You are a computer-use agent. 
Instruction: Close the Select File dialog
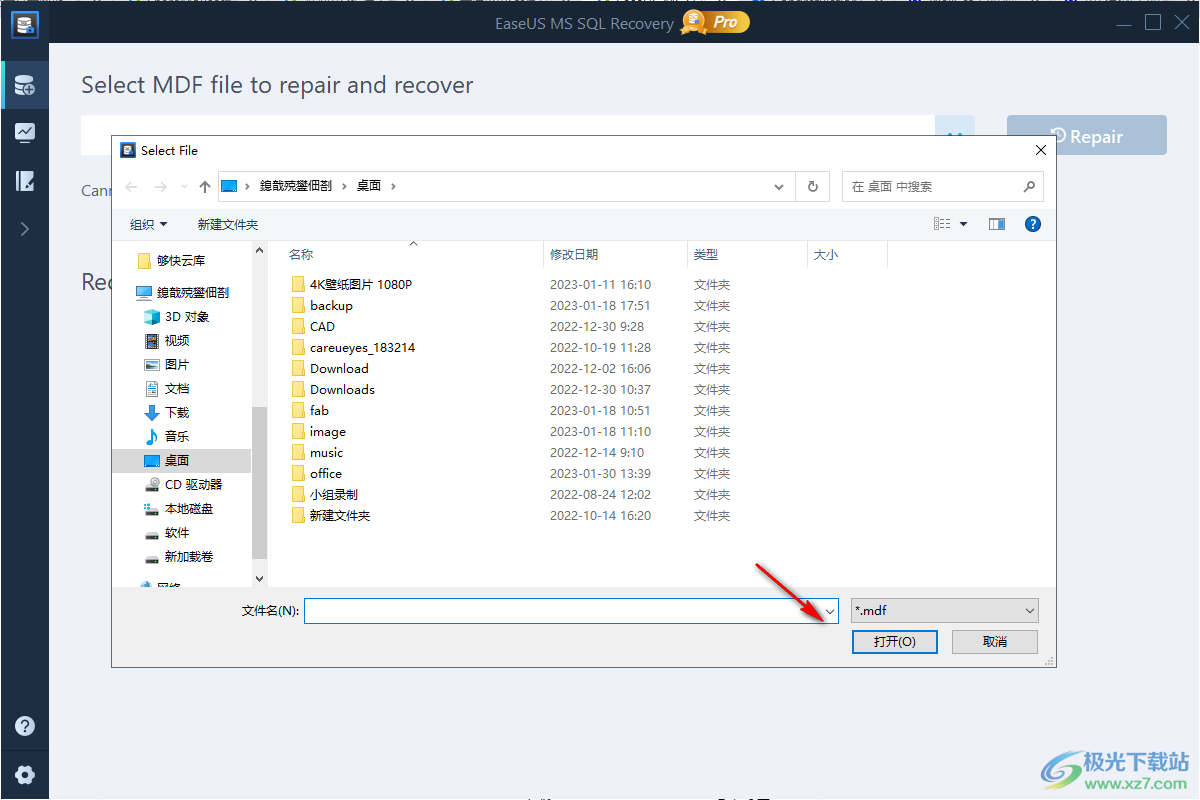click(1040, 150)
